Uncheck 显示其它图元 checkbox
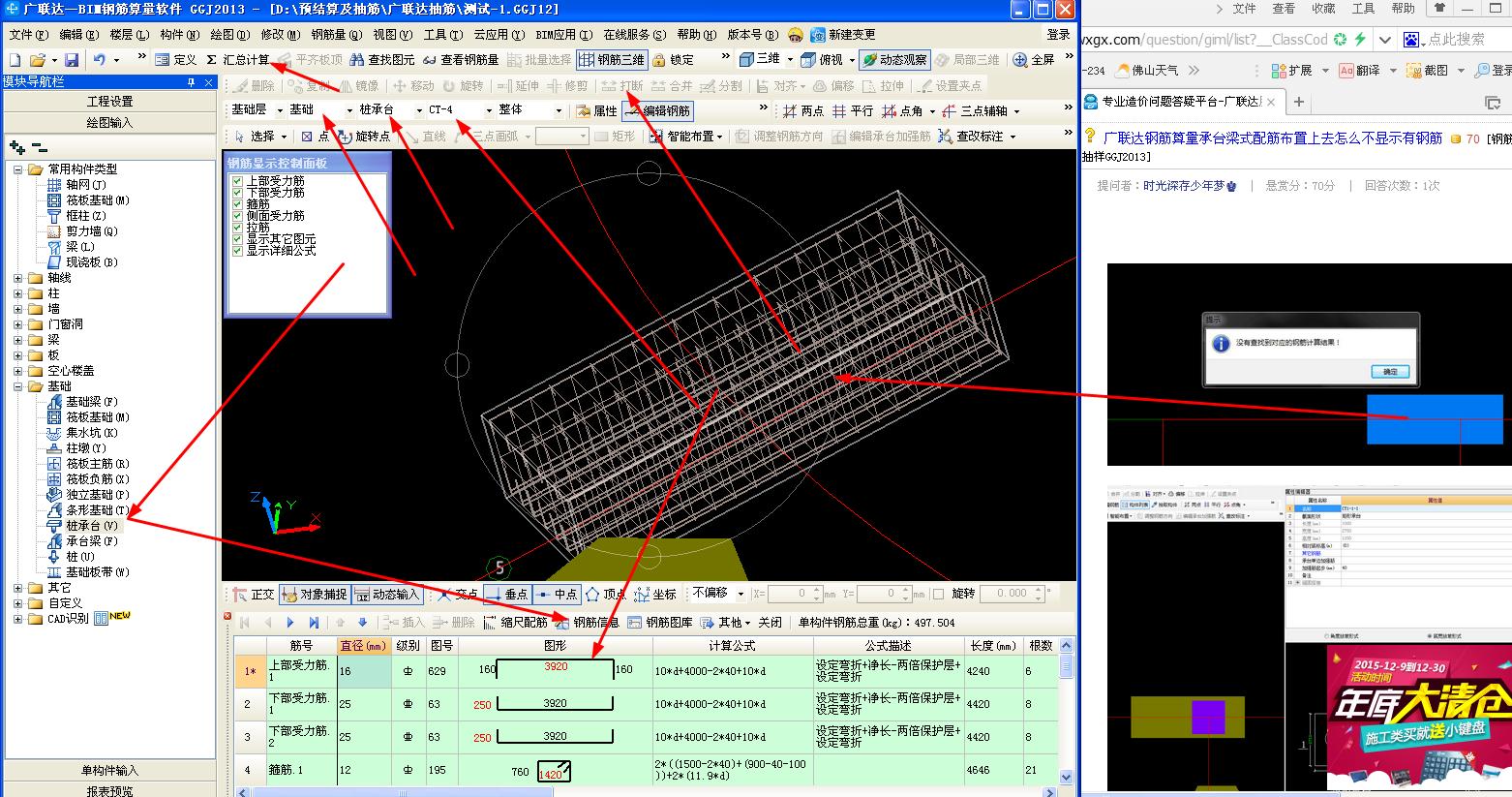This screenshot has width=1512, height=797. tap(237, 239)
